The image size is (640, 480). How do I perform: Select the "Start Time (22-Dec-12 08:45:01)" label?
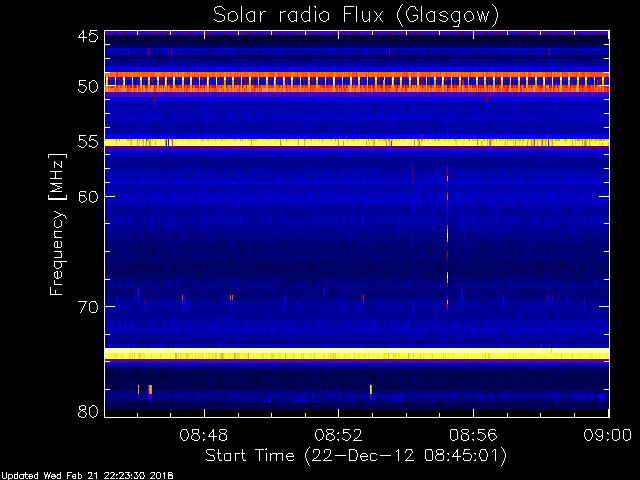click(356, 456)
